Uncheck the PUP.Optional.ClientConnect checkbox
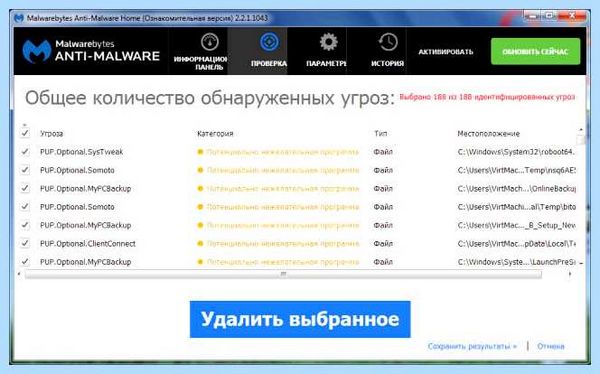Screen dimensions: 600x374 [25, 243]
